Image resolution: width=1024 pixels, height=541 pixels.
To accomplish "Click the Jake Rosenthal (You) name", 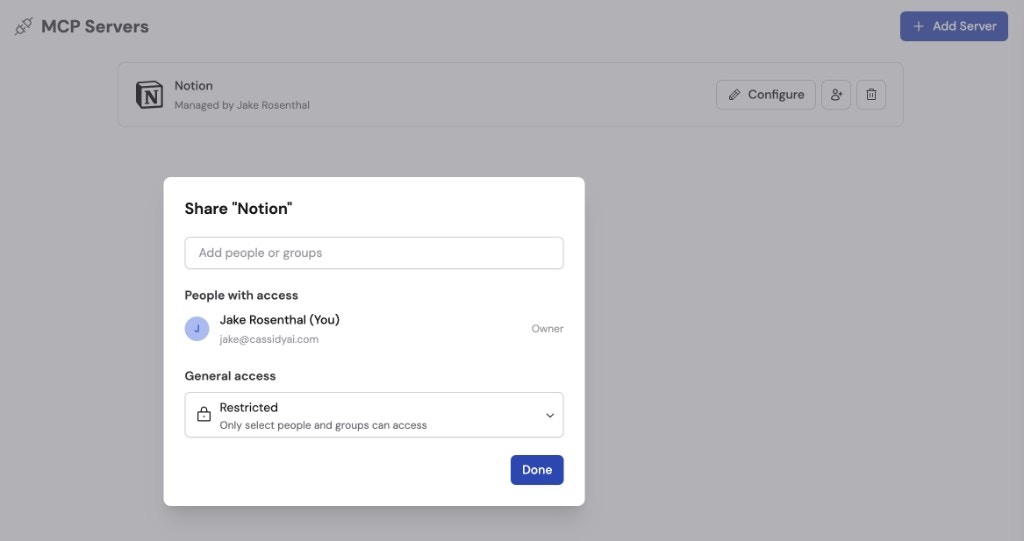I will click(x=280, y=320).
